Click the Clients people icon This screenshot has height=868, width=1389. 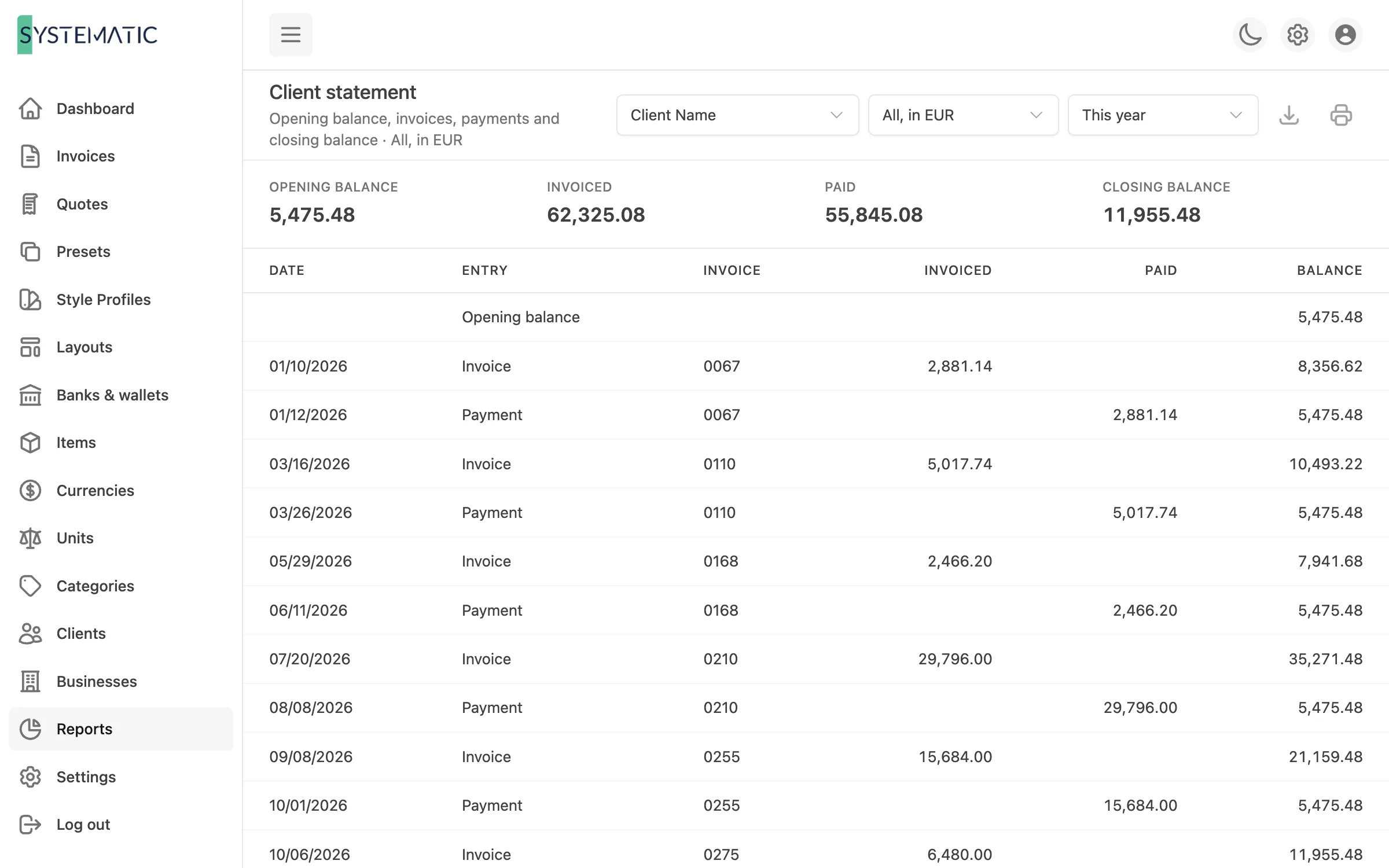(30, 634)
